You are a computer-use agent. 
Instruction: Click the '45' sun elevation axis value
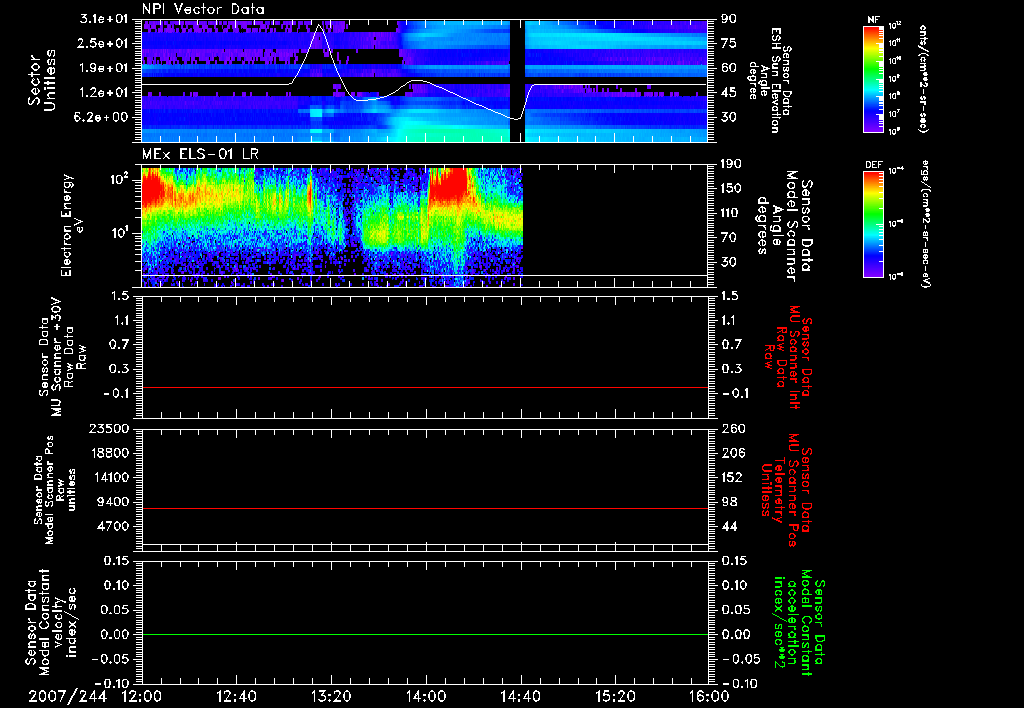tap(729, 92)
